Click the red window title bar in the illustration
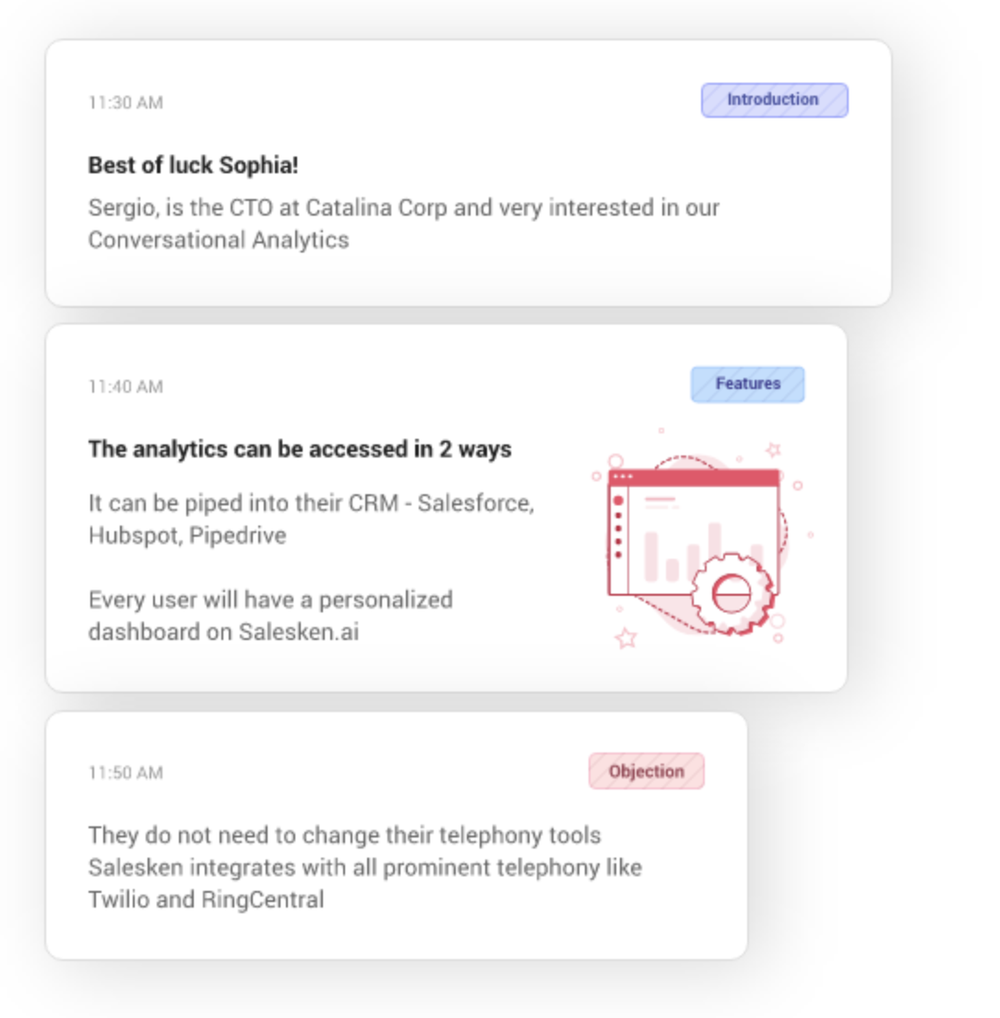Image resolution: width=1000 pixels, height=1018 pixels. click(694, 477)
